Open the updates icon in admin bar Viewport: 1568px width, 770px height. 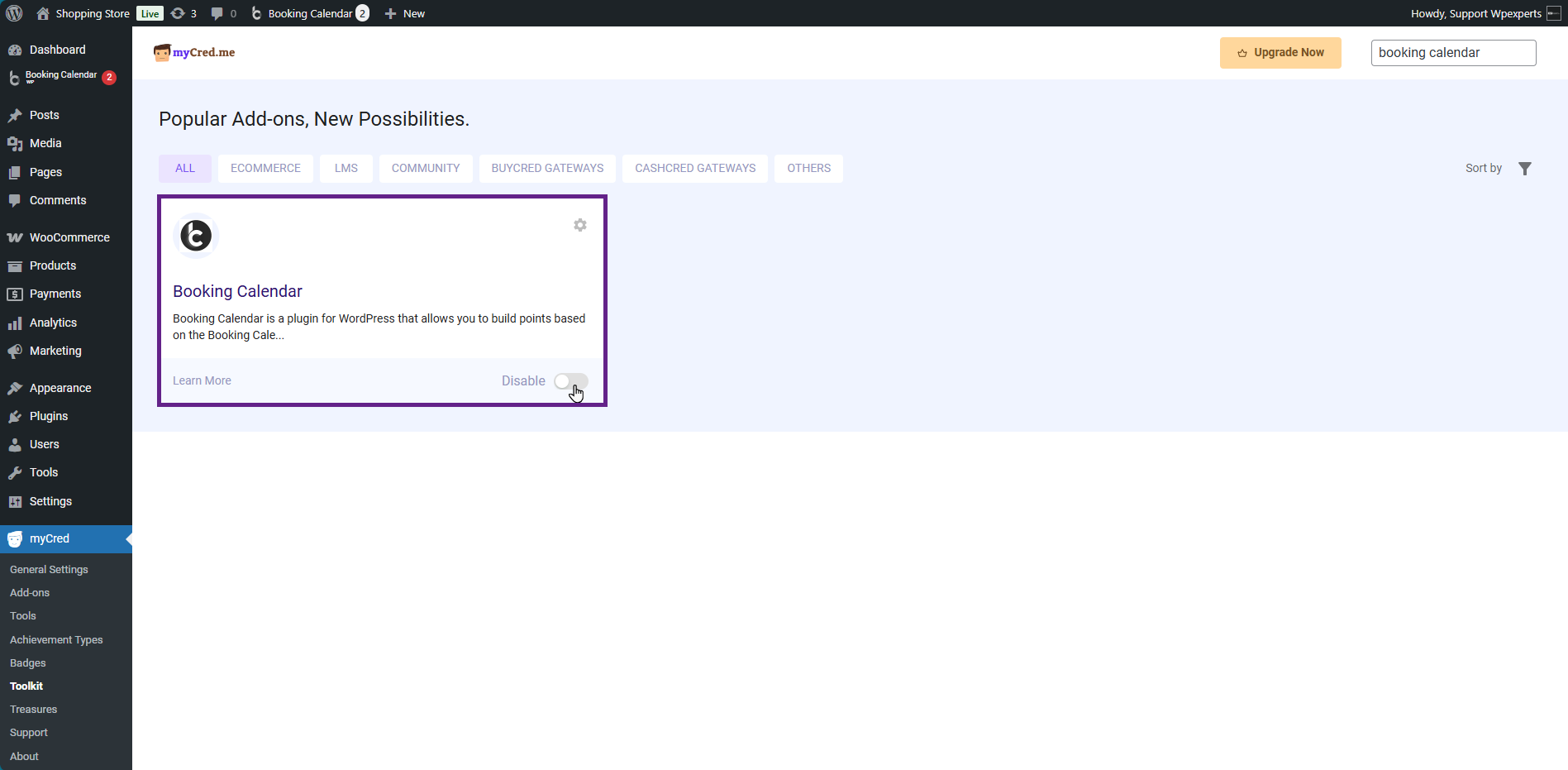[183, 13]
